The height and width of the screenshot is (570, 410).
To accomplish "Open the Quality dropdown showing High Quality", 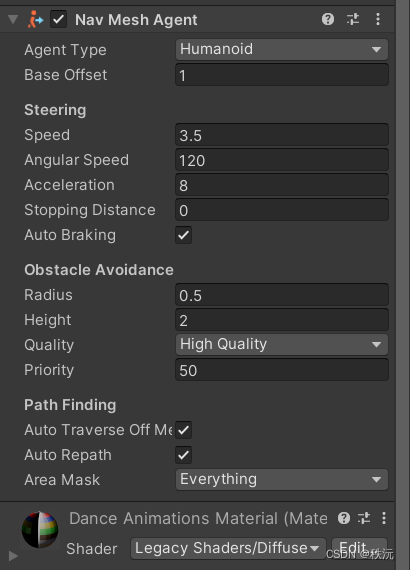I will (282, 345).
